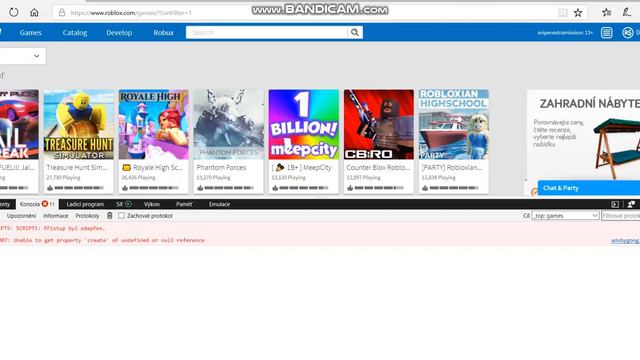Image resolution: width=640 pixels, height=360 pixels.
Task: Click thumbs-up icon under Treasure Hunt Simulator
Action: pos(50,188)
